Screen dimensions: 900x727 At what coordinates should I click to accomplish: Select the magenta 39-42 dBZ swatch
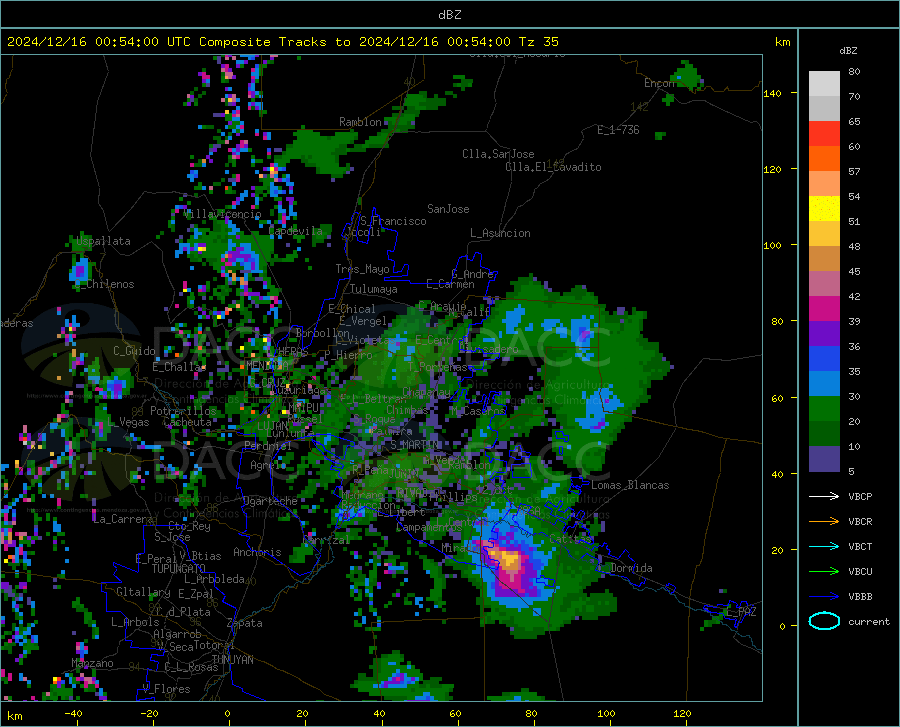tap(824, 309)
